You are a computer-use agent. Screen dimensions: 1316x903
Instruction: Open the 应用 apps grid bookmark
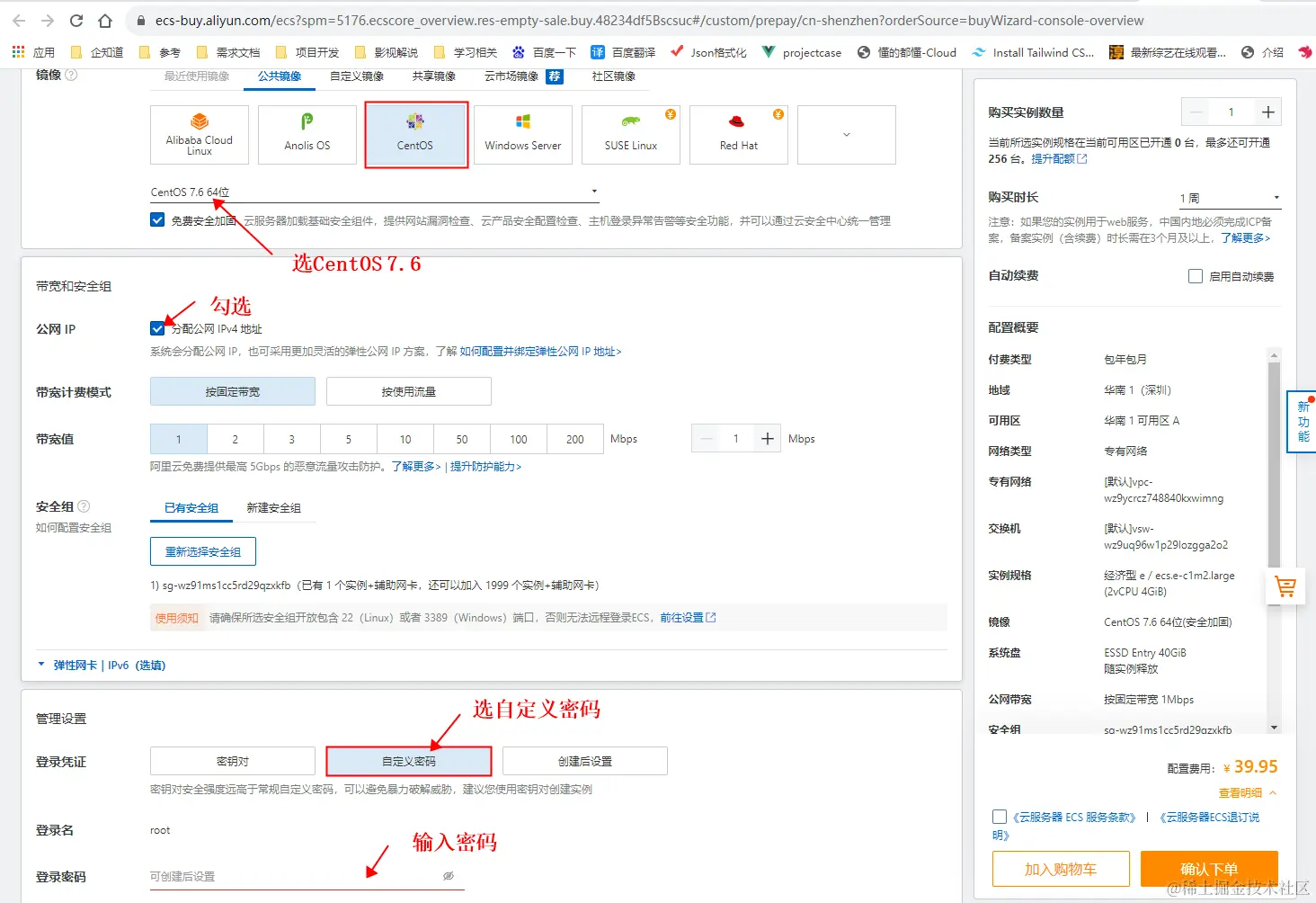[33, 52]
